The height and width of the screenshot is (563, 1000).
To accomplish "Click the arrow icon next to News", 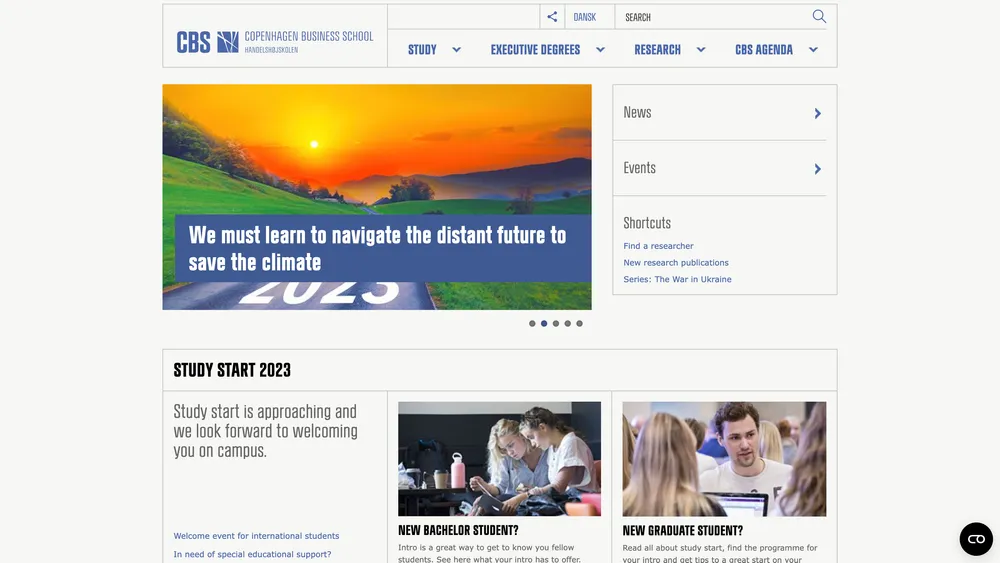I will coord(818,113).
